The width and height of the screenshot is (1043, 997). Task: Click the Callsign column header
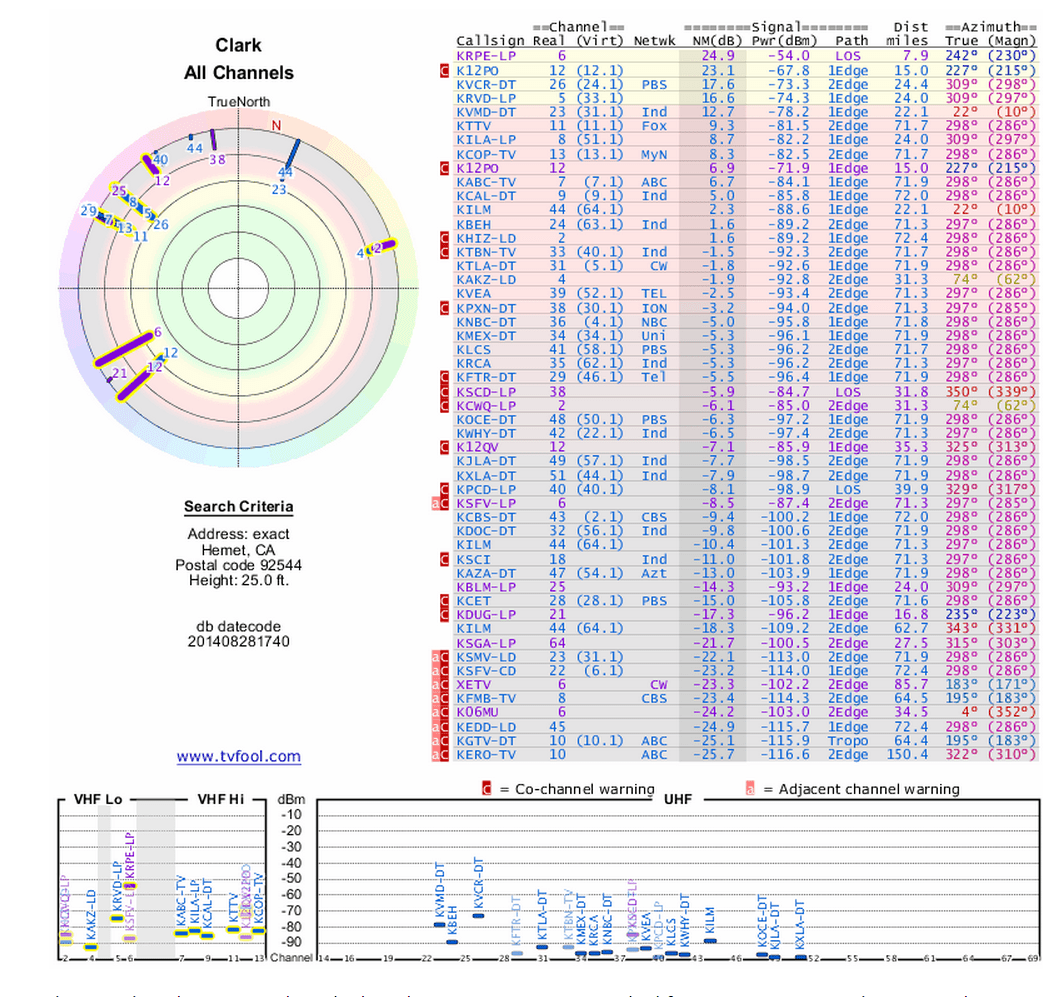[x=490, y=41]
